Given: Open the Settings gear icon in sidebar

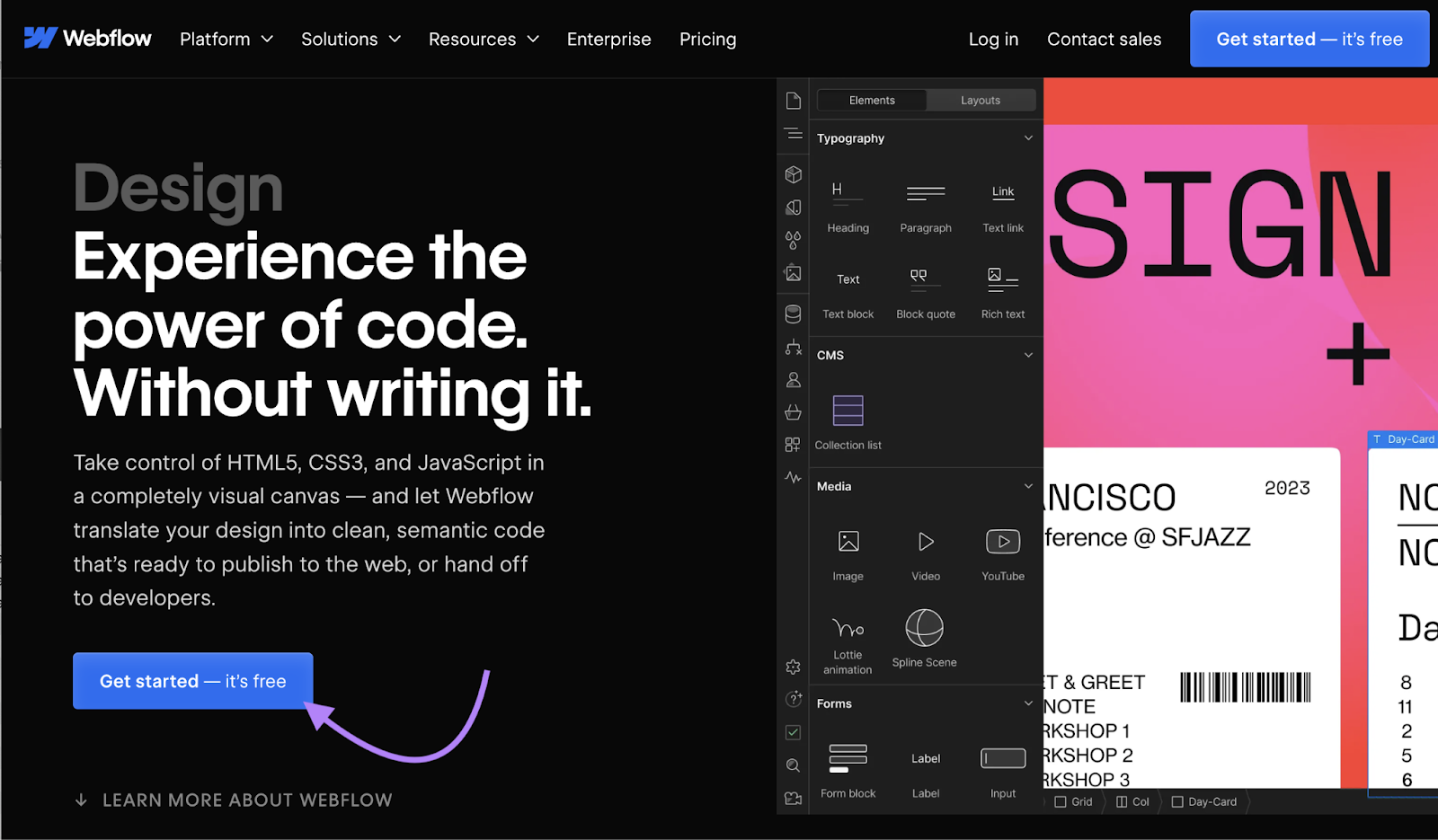Looking at the screenshot, I should [x=793, y=667].
